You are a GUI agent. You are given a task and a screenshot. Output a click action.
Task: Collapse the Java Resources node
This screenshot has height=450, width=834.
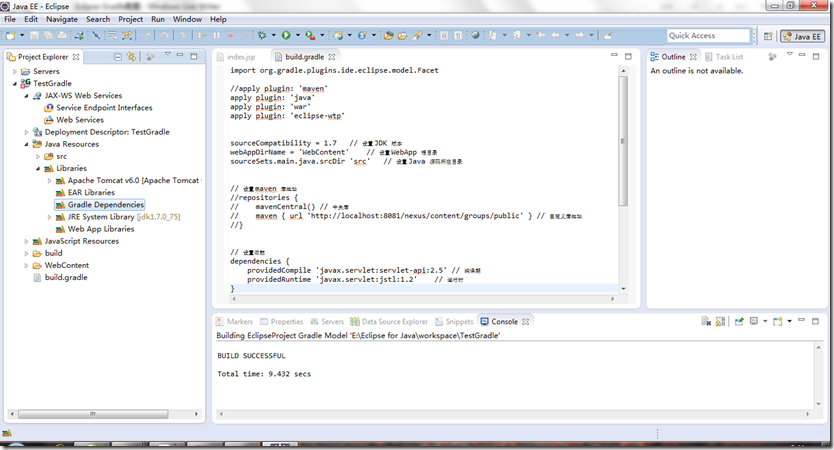[x=27, y=144]
